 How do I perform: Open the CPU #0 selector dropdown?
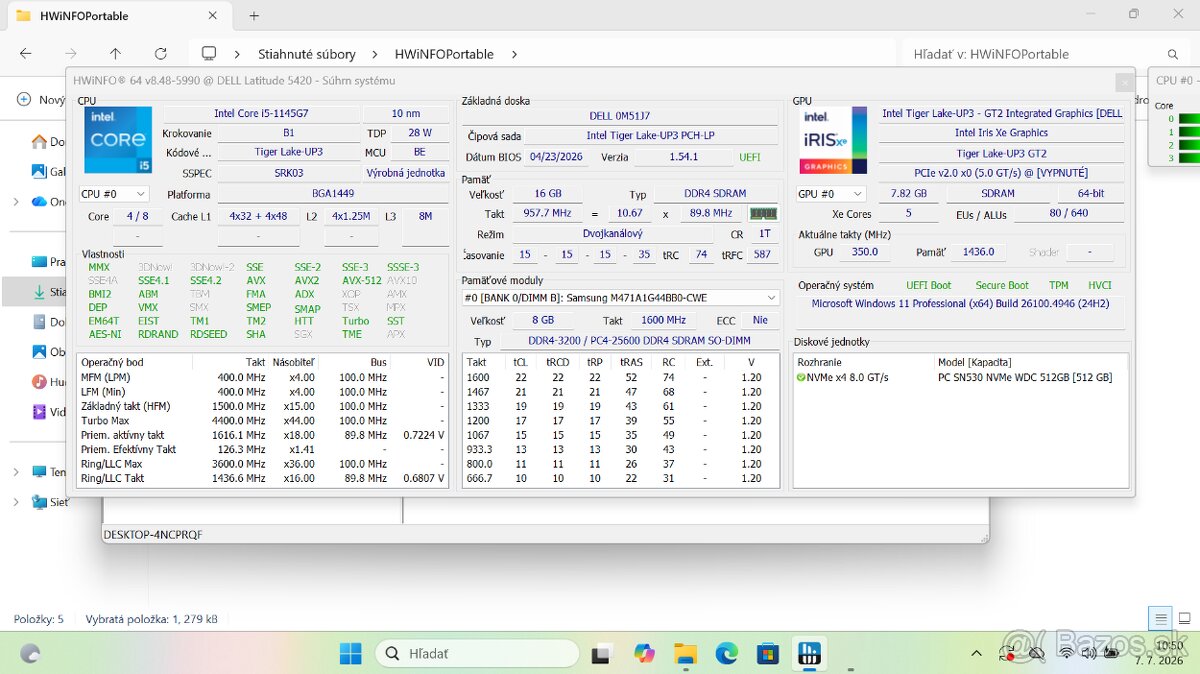pos(114,194)
